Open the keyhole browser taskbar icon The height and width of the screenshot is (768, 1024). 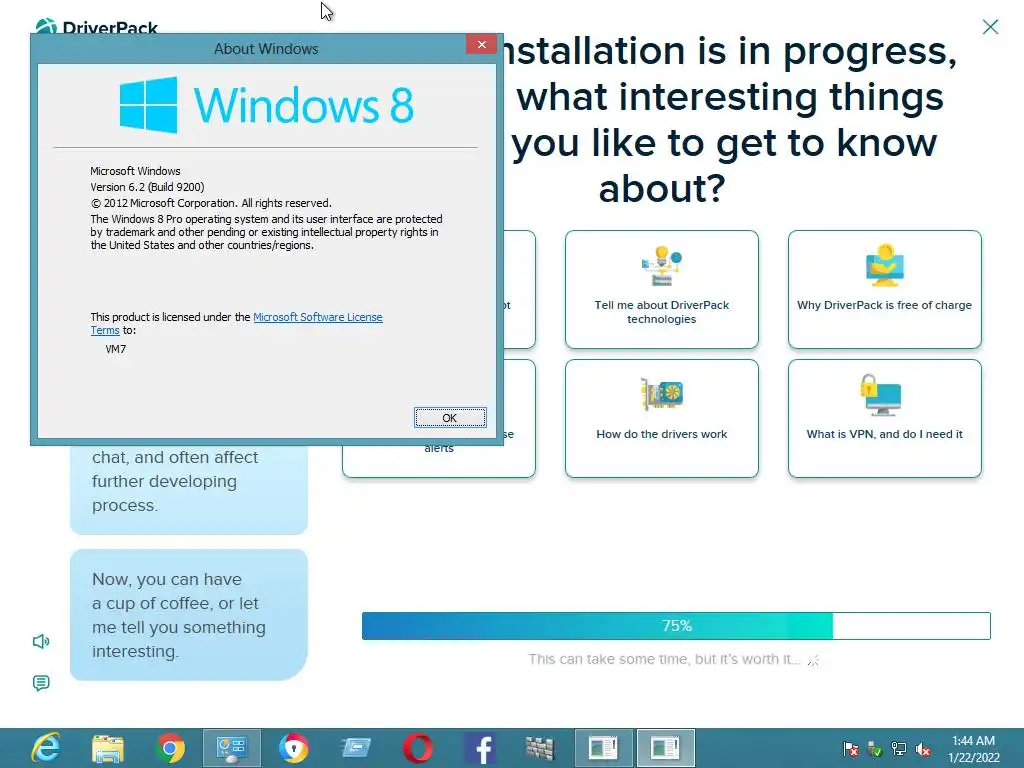pyautogui.click(x=294, y=748)
